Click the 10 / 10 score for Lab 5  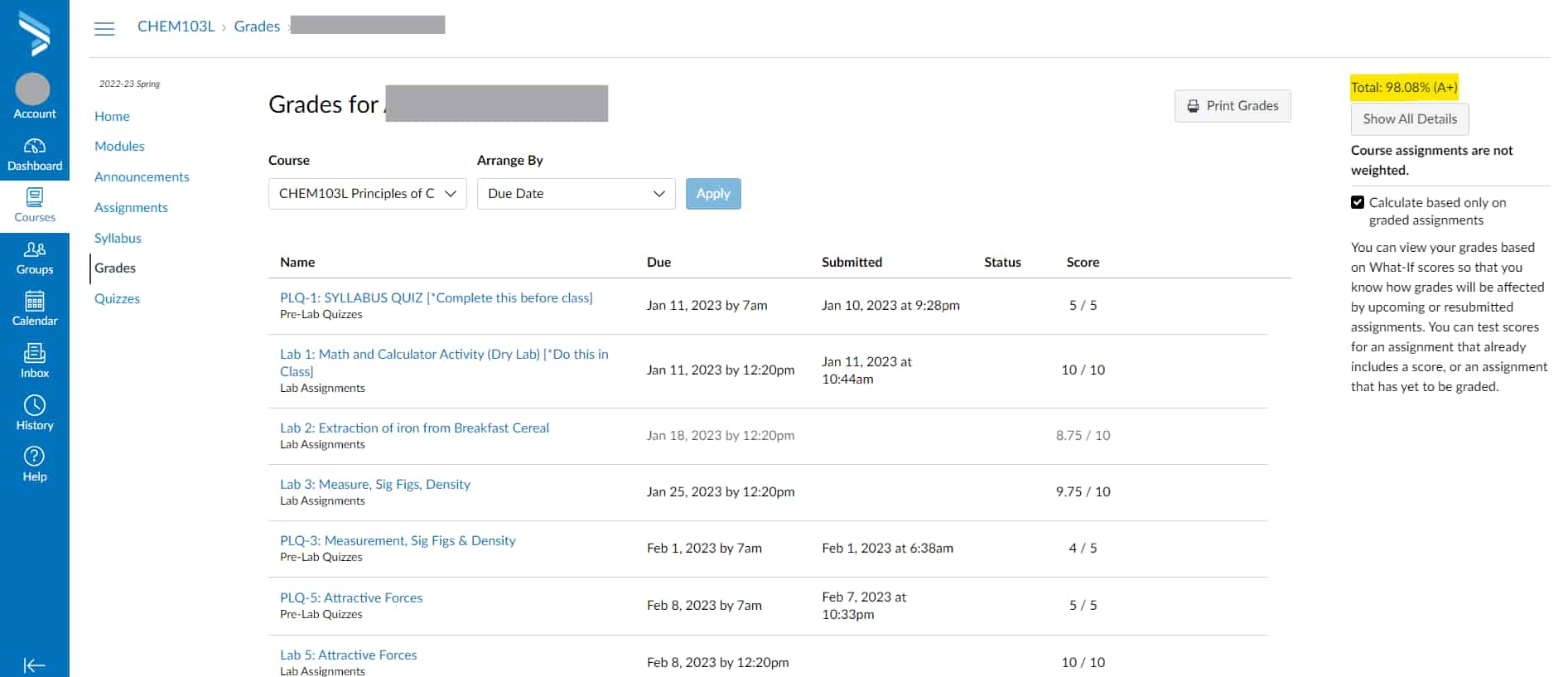tap(1083, 662)
